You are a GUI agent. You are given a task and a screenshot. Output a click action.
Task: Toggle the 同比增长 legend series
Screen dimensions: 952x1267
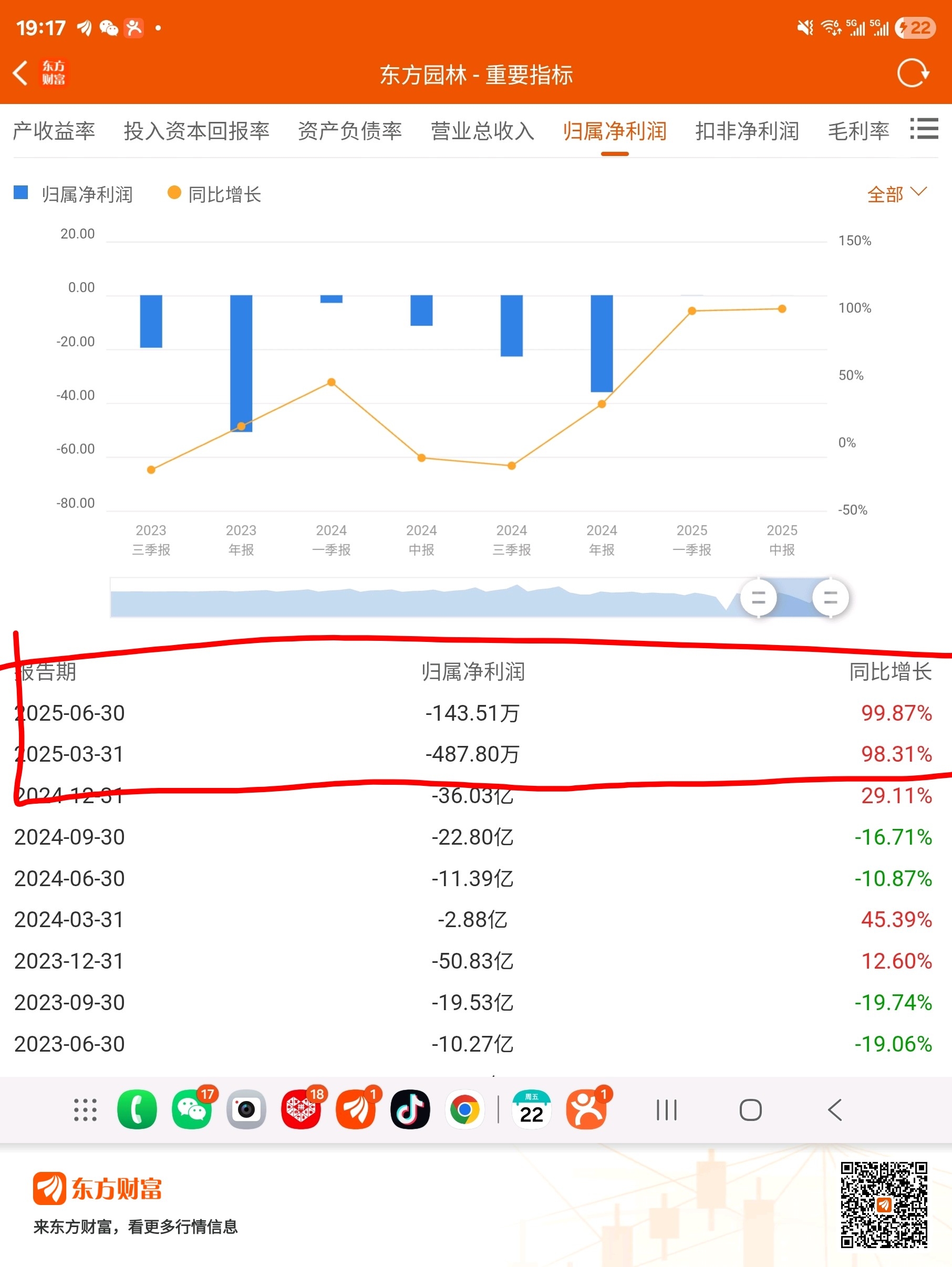coord(214,194)
